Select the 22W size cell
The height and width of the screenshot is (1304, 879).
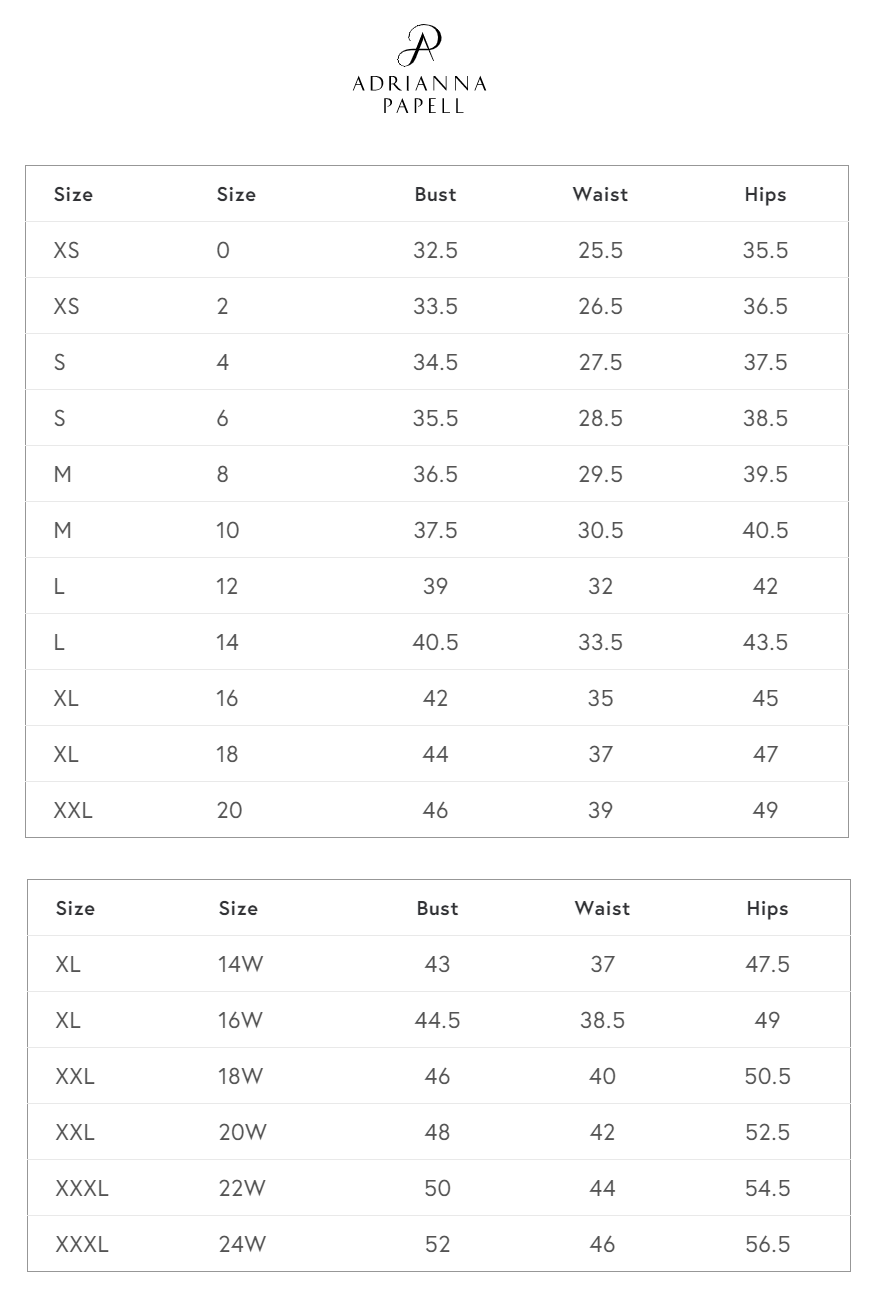coord(242,1188)
